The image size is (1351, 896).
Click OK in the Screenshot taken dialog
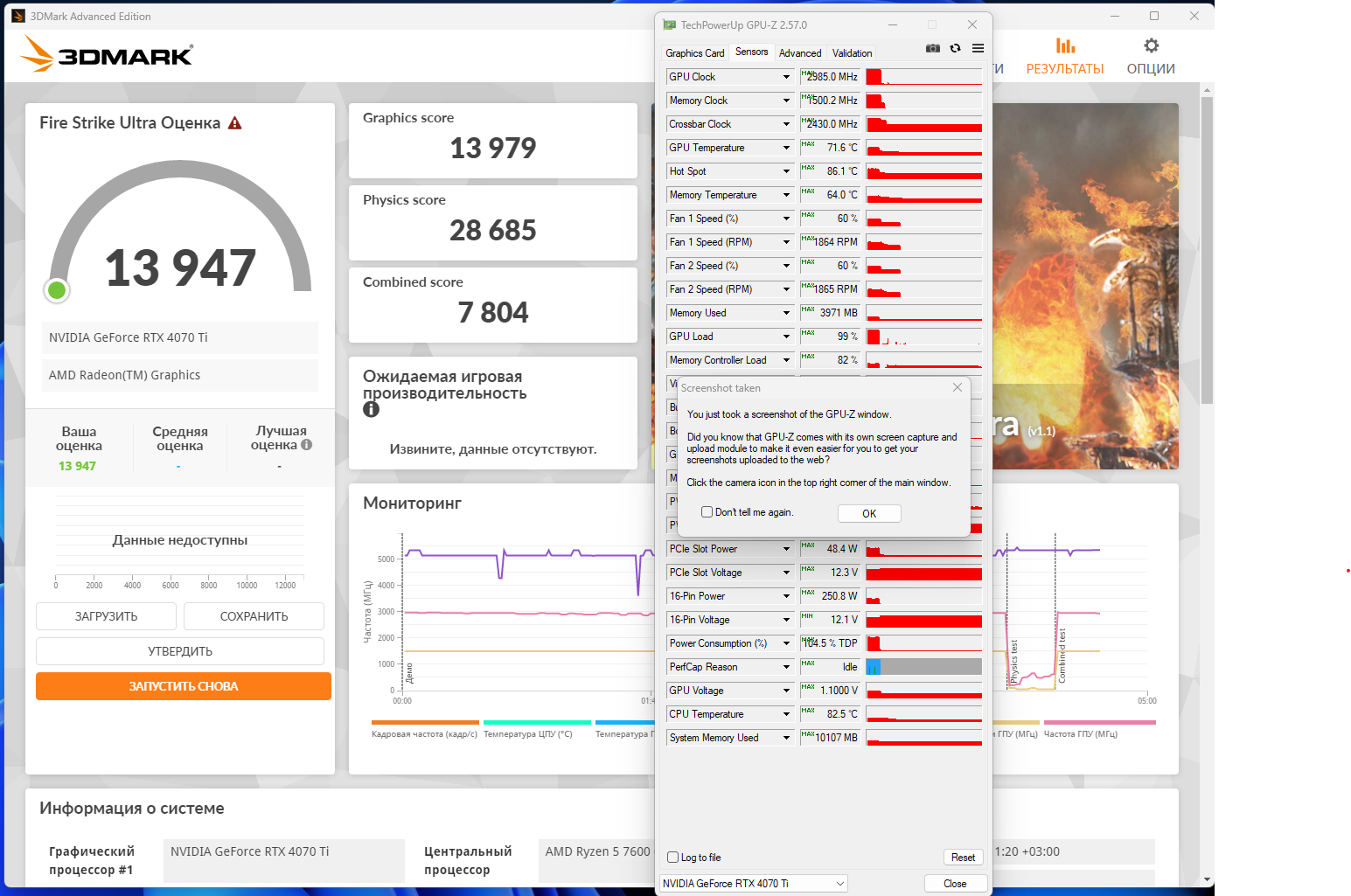tap(869, 514)
